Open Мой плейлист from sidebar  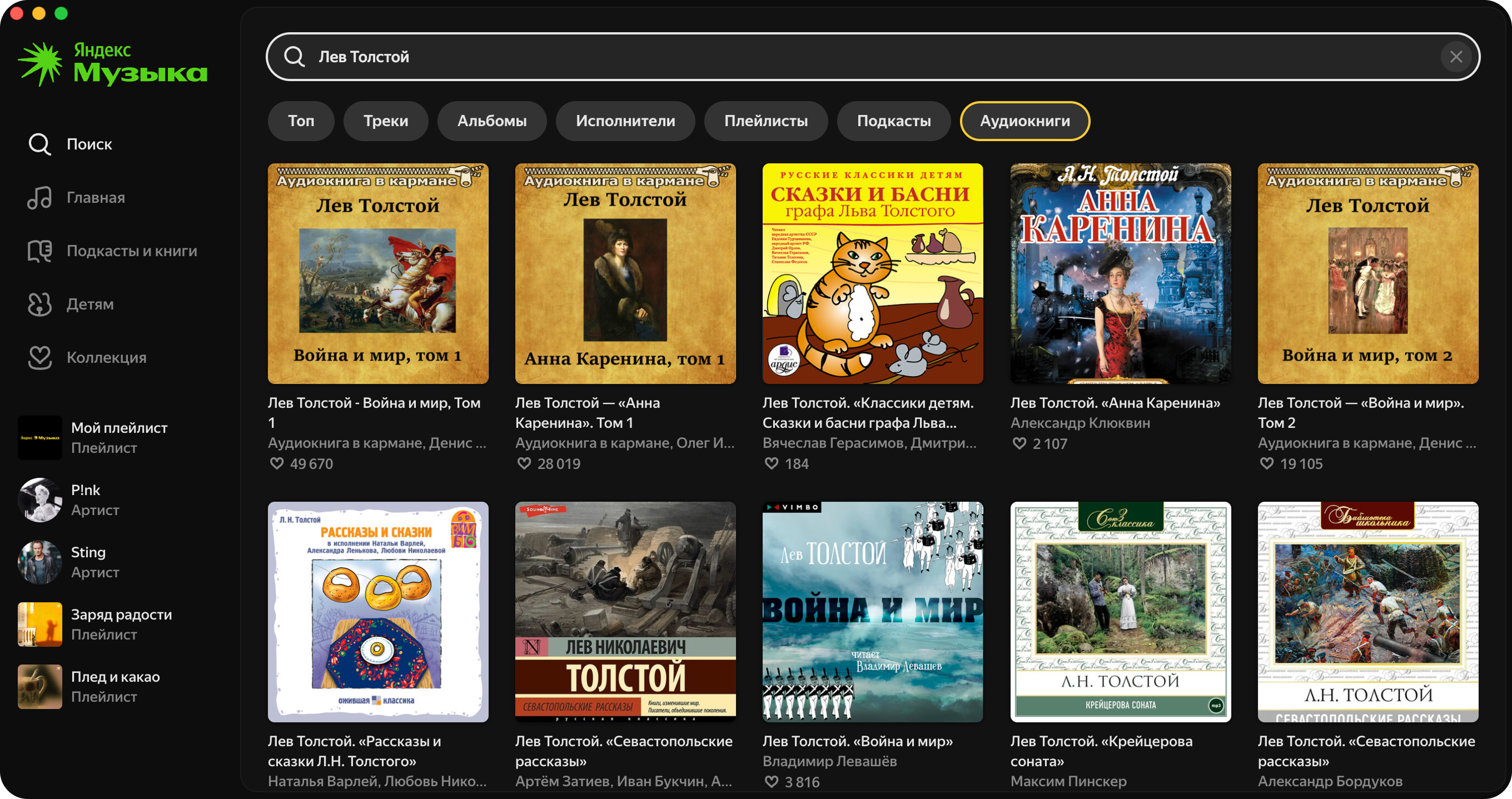tap(119, 438)
